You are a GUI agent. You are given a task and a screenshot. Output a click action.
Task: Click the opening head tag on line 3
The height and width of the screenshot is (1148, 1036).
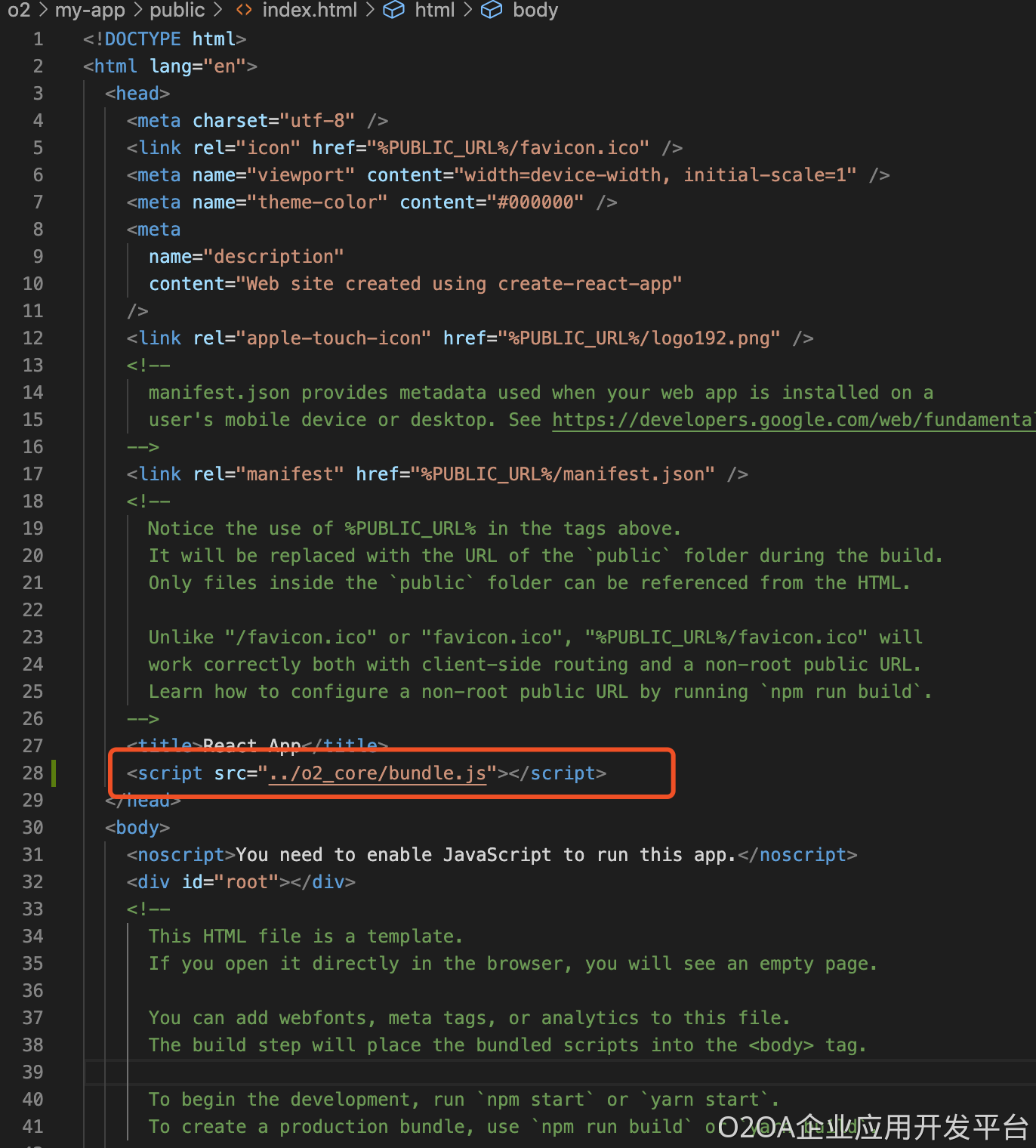[x=137, y=94]
